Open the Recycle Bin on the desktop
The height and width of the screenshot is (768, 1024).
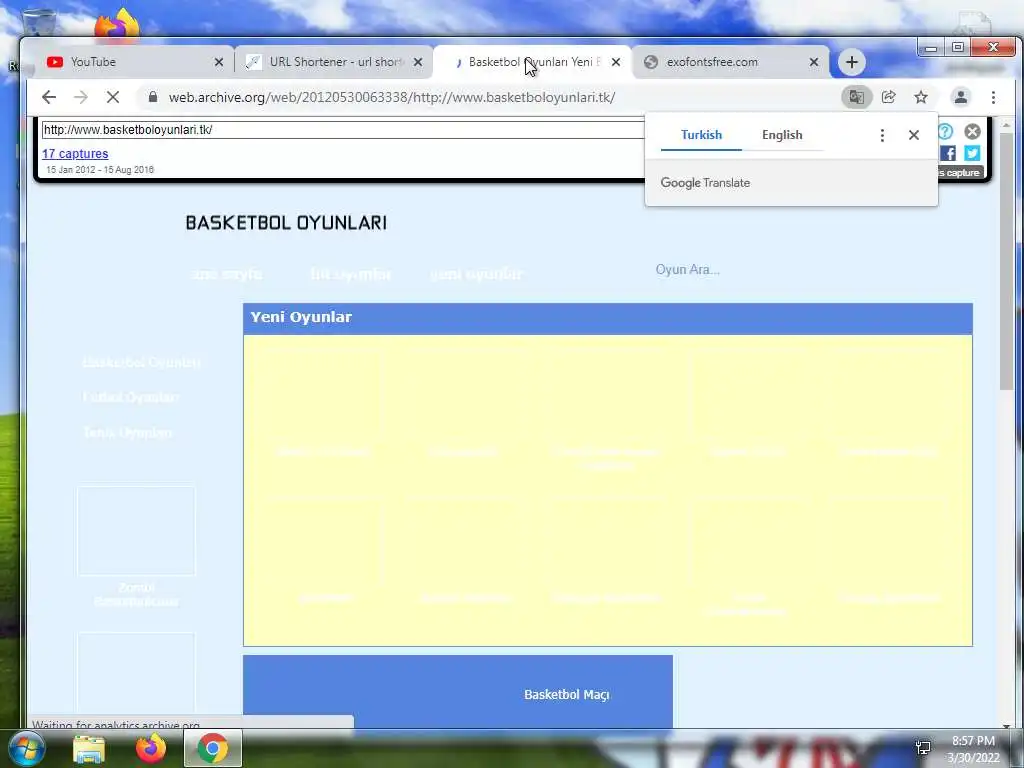(39, 23)
